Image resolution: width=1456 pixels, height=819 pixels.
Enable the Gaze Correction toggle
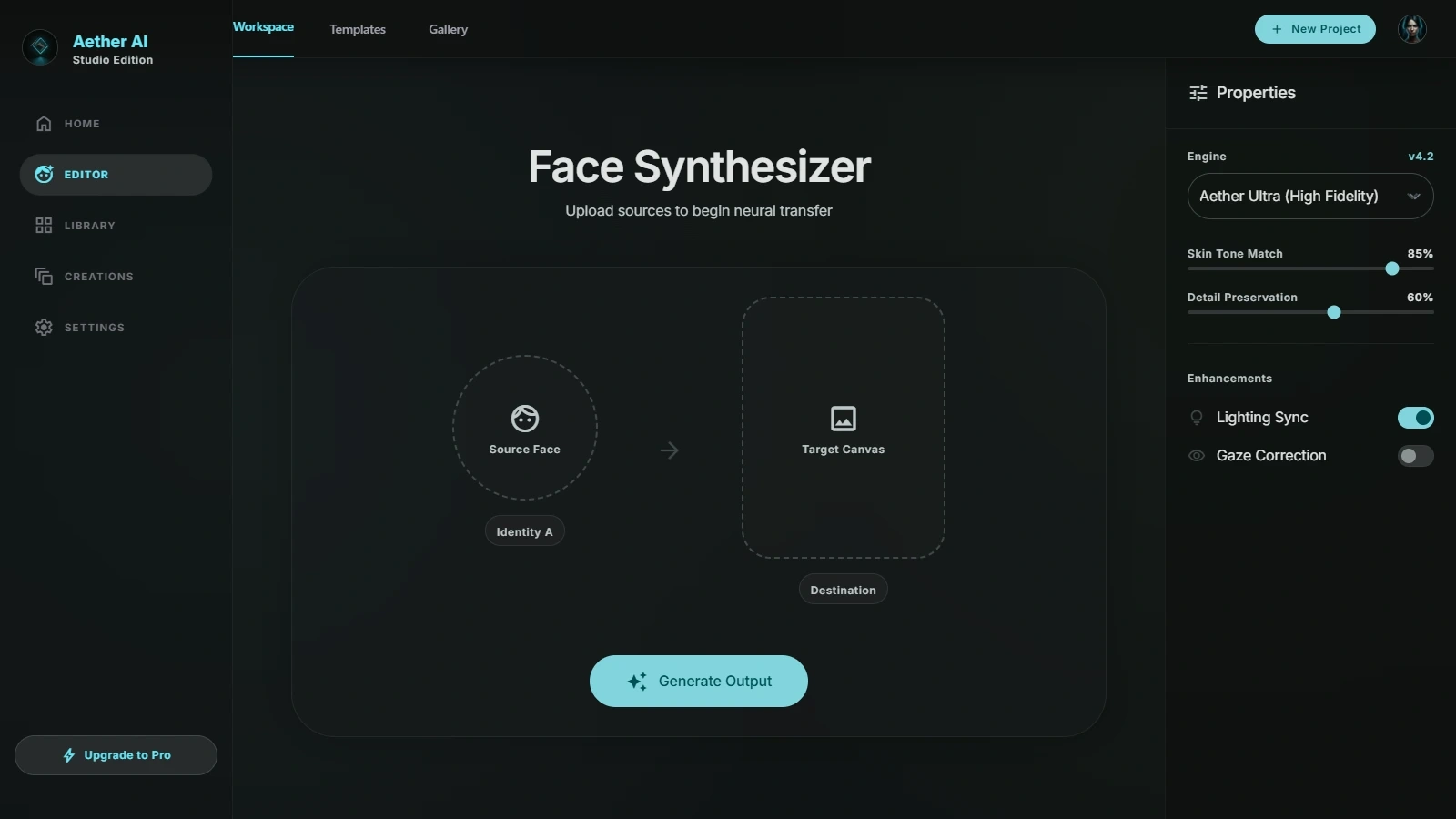[1416, 456]
